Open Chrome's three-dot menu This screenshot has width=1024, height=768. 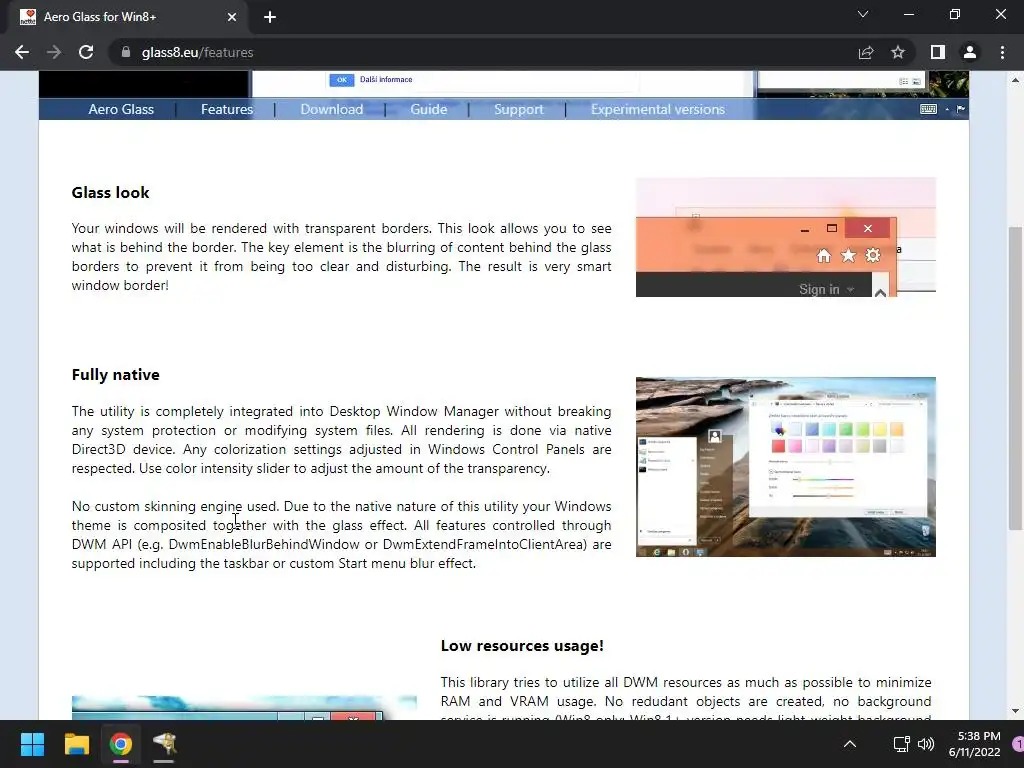(1002, 52)
